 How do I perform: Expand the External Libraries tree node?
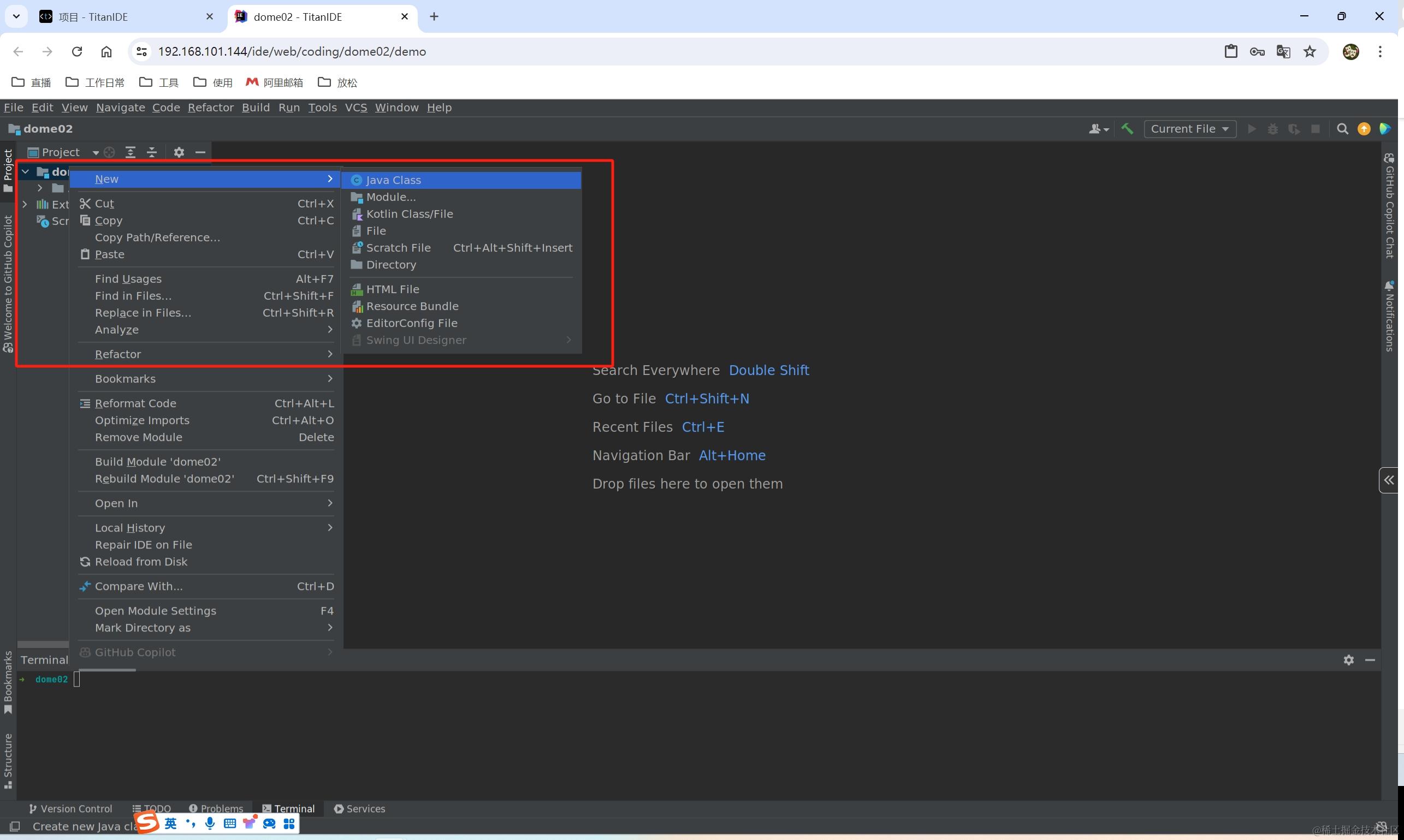coord(25,204)
